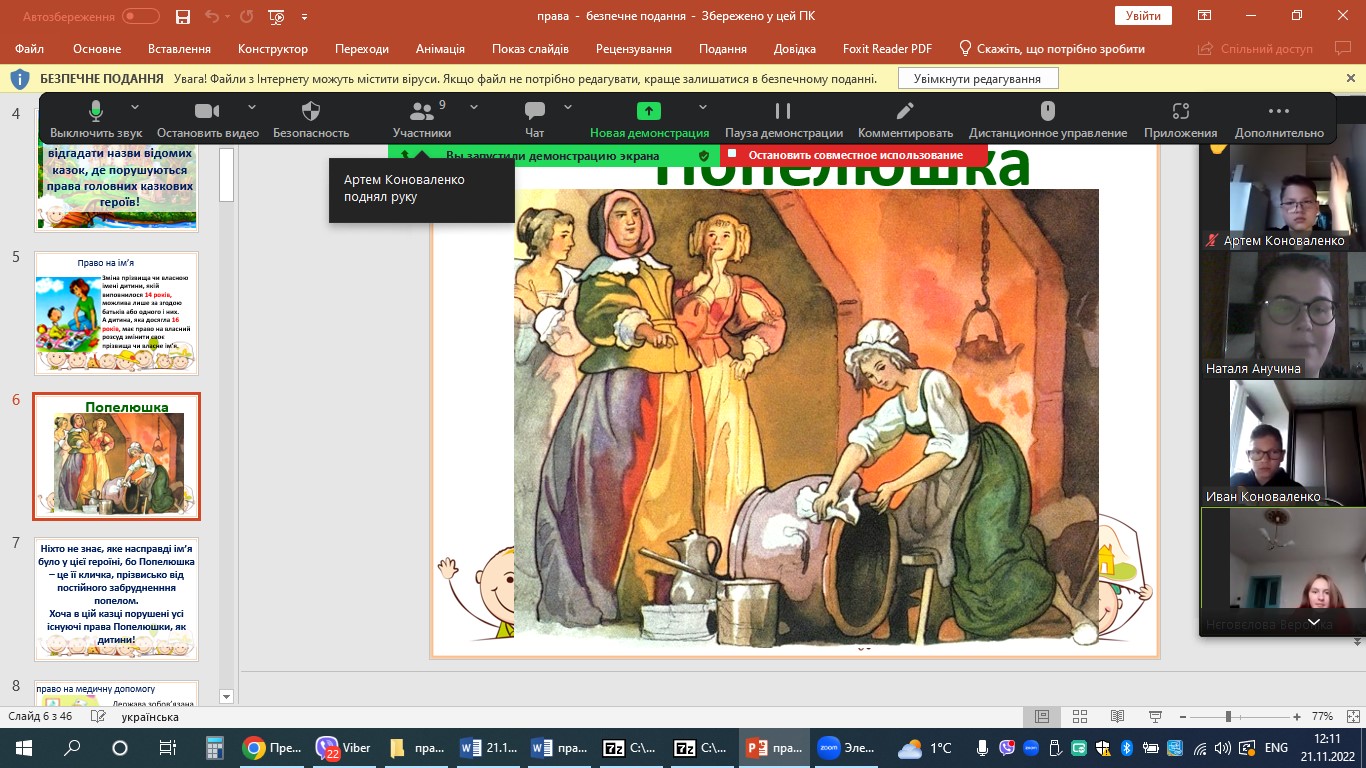1366x768 pixels.
Task: Switch to the Вставлення tab
Action: (179, 48)
